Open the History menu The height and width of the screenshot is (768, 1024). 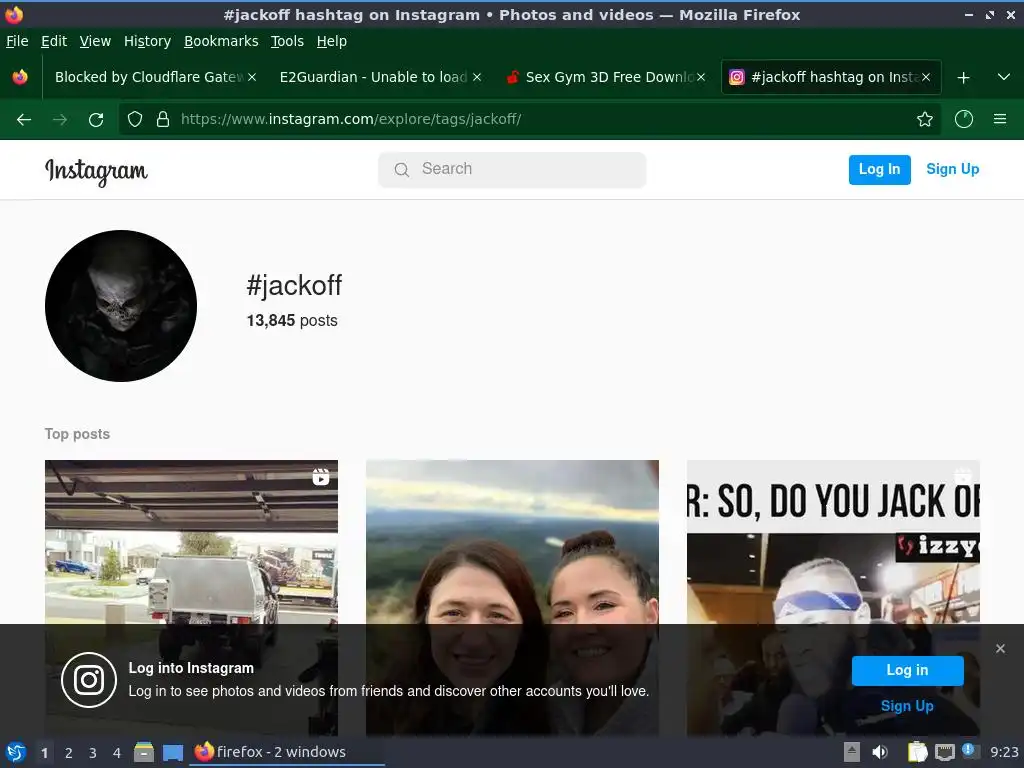click(x=148, y=41)
